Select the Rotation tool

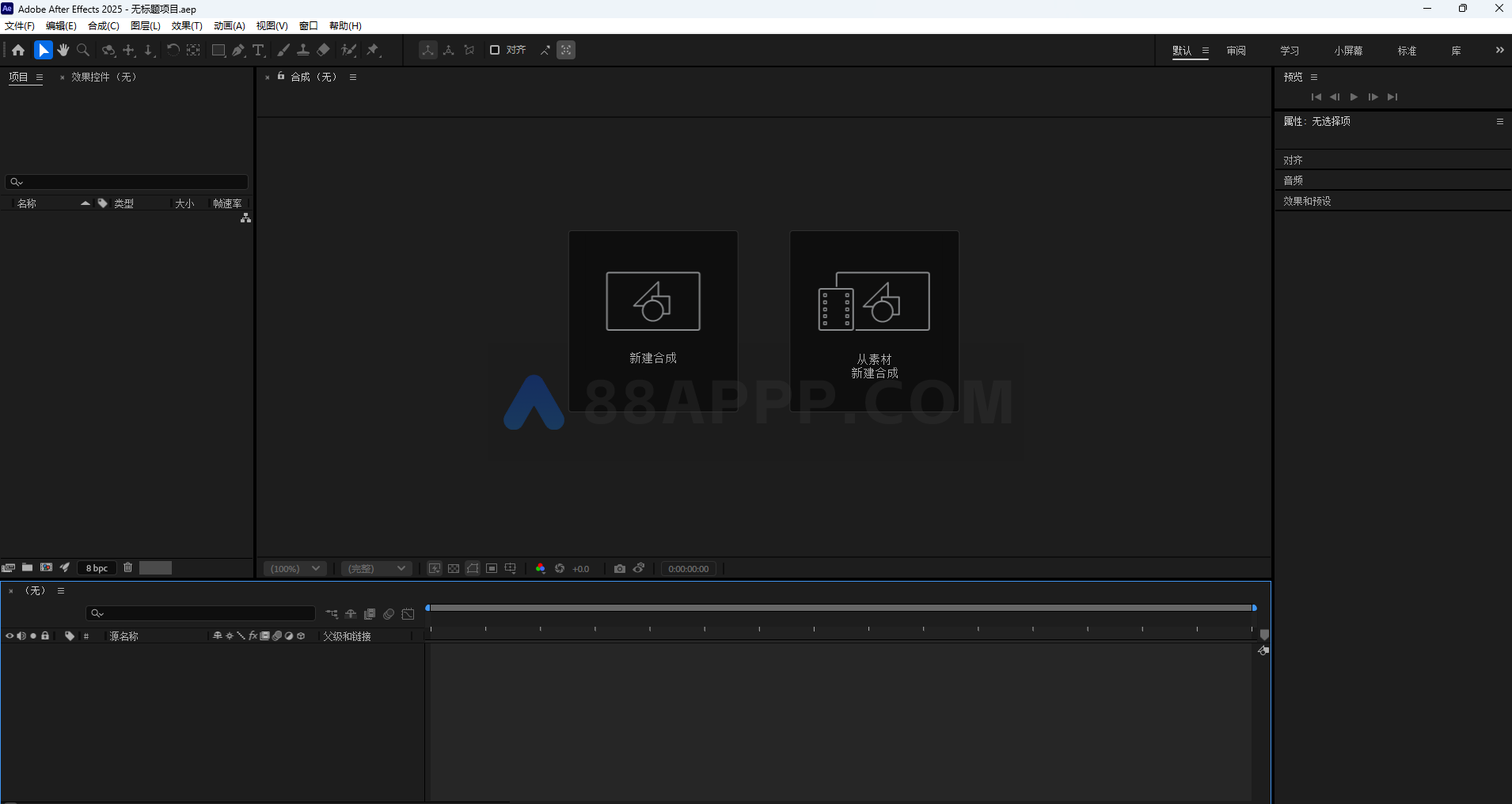173,50
